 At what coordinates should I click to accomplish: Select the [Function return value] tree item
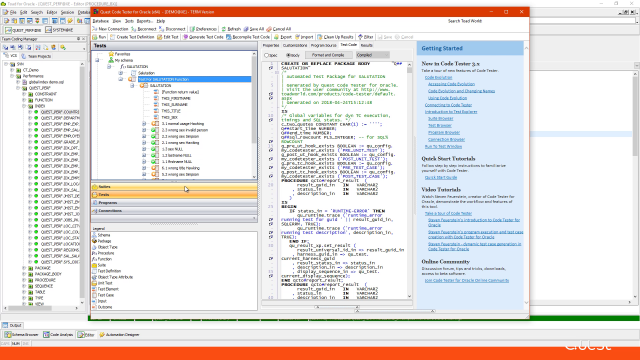point(180,92)
